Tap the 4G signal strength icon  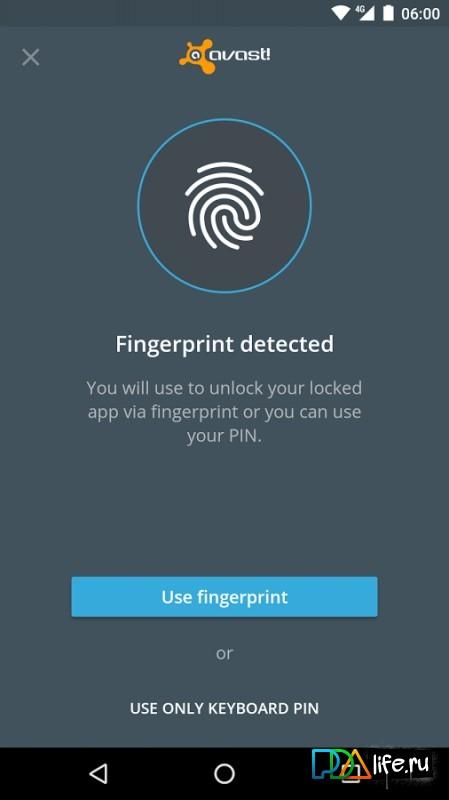[x=365, y=13]
